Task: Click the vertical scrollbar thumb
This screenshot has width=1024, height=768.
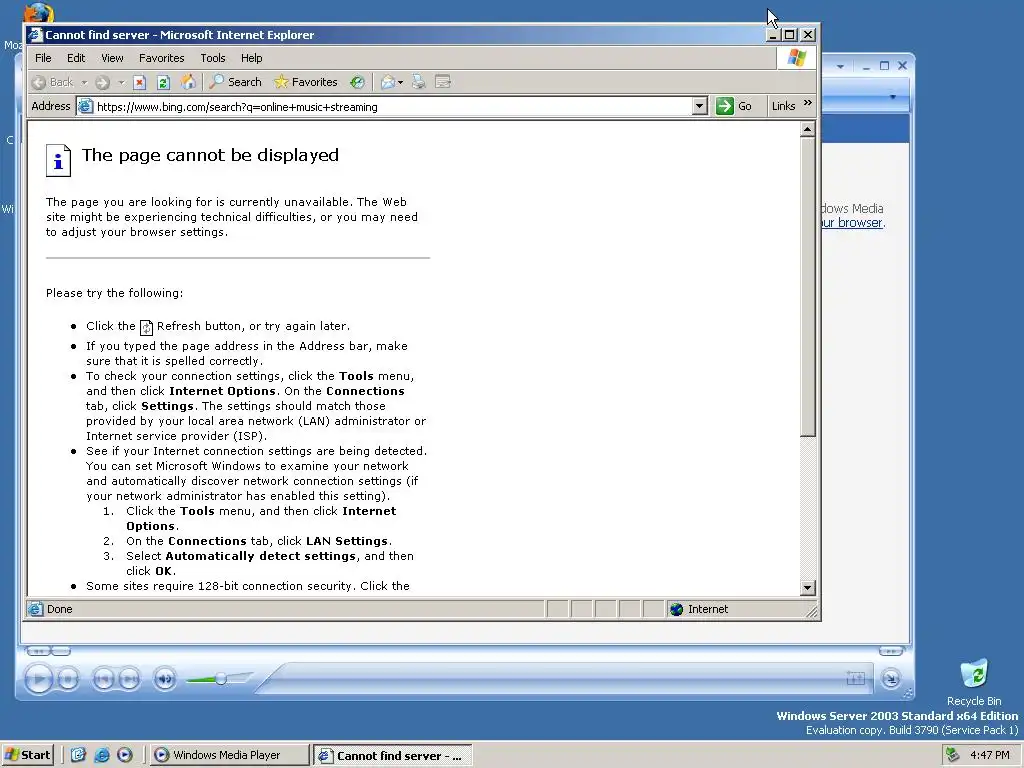Action: (808, 286)
